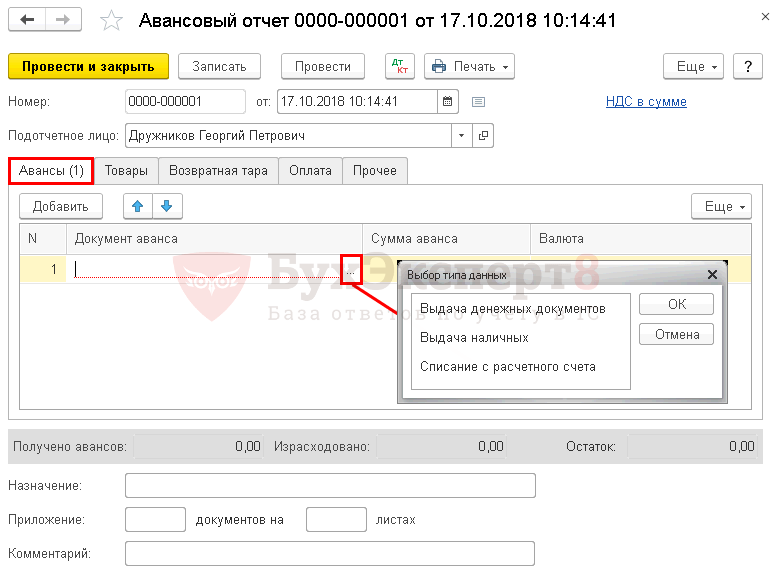Viewport: 771px width, 574px height.
Task: Click the Валюта column header
Action: [x=641, y=239]
